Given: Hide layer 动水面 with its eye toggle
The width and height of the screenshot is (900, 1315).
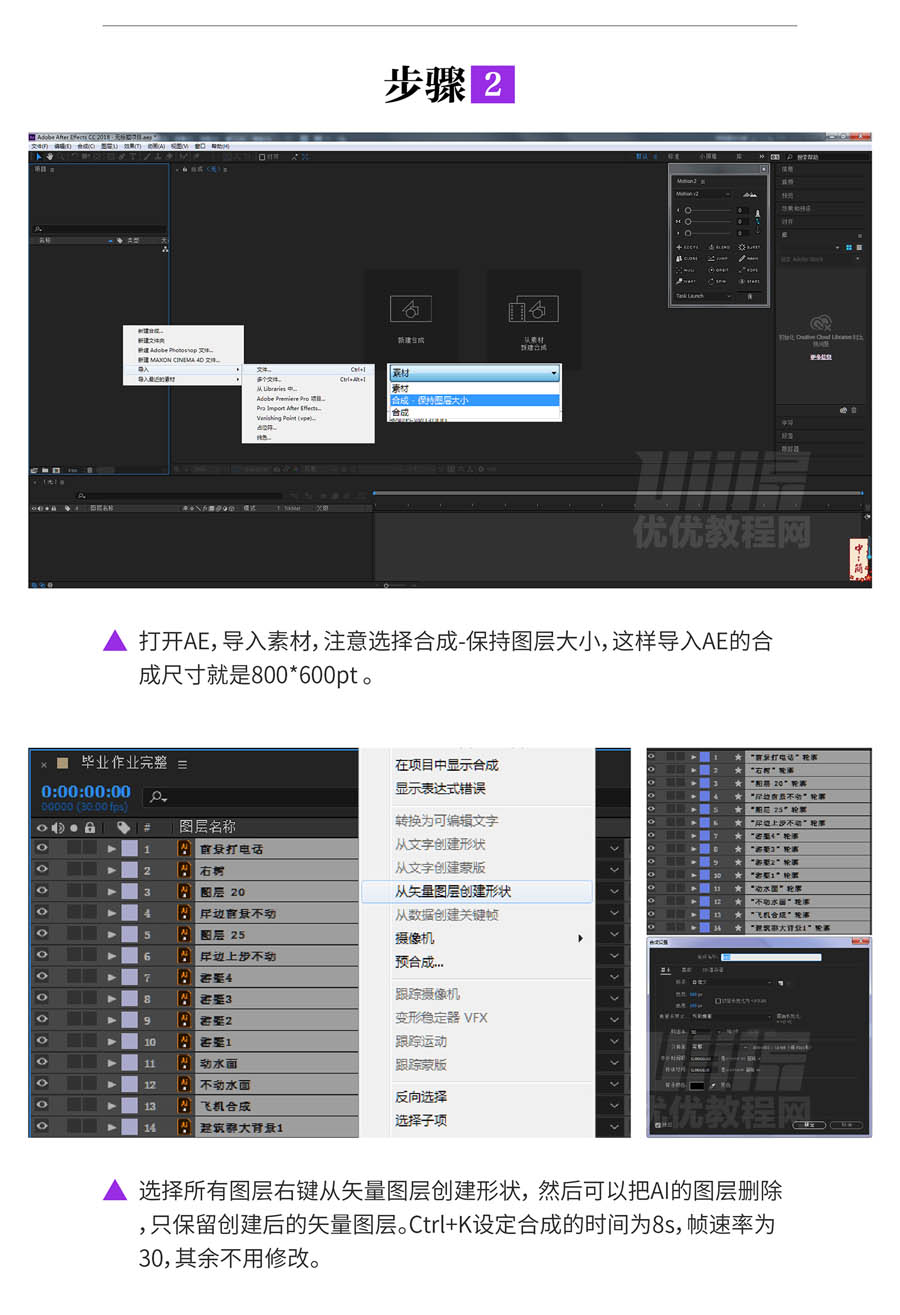Looking at the screenshot, I should coord(42,1063).
